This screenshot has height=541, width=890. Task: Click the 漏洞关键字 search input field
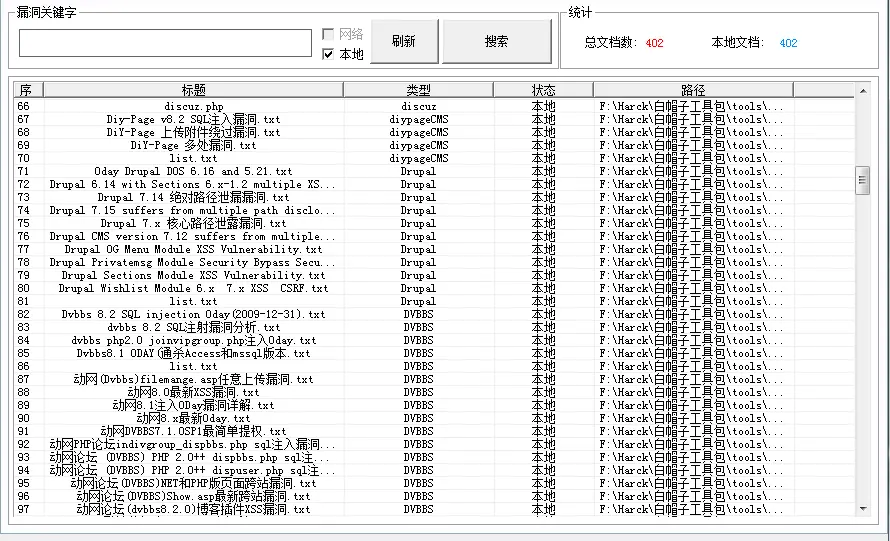(165, 43)
